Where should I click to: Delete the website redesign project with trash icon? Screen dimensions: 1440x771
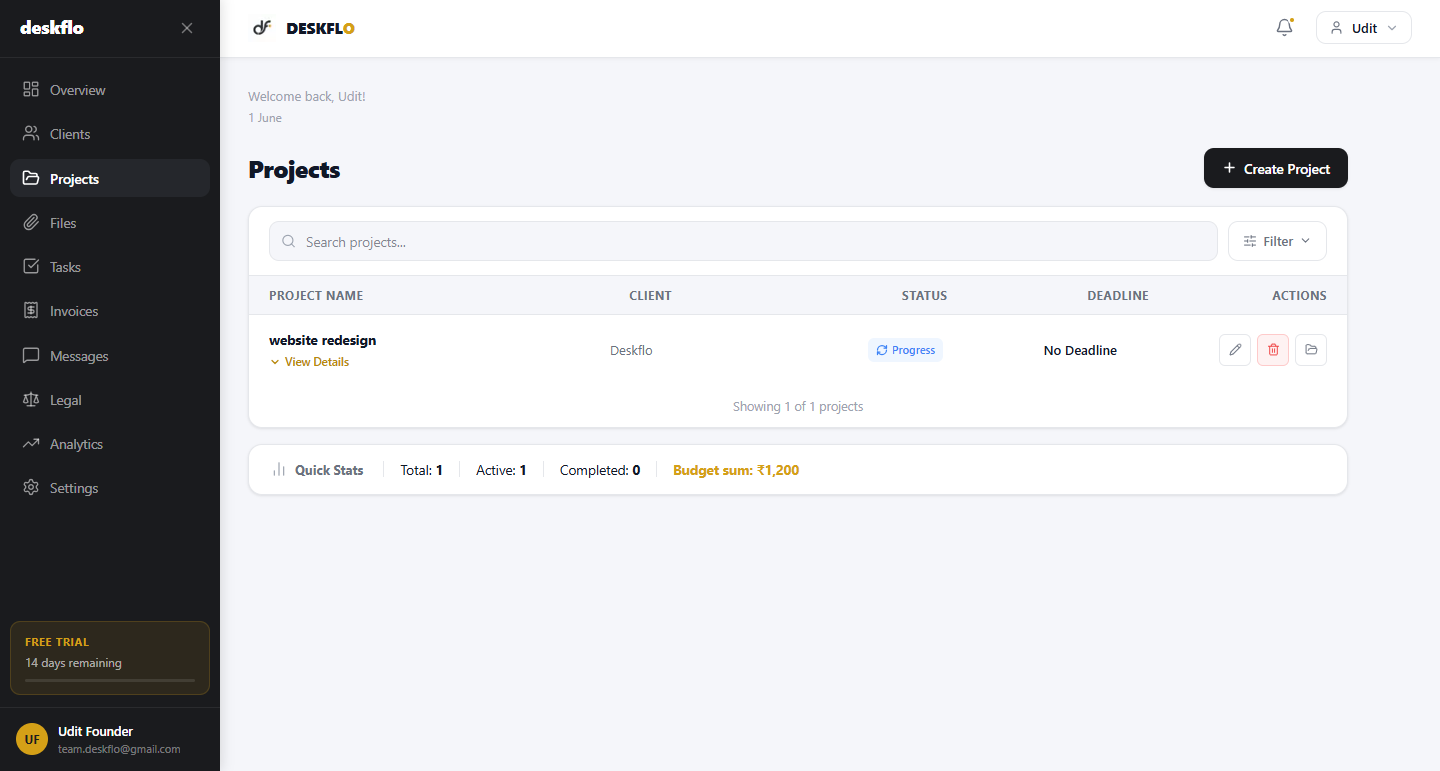pos(1273,350)
